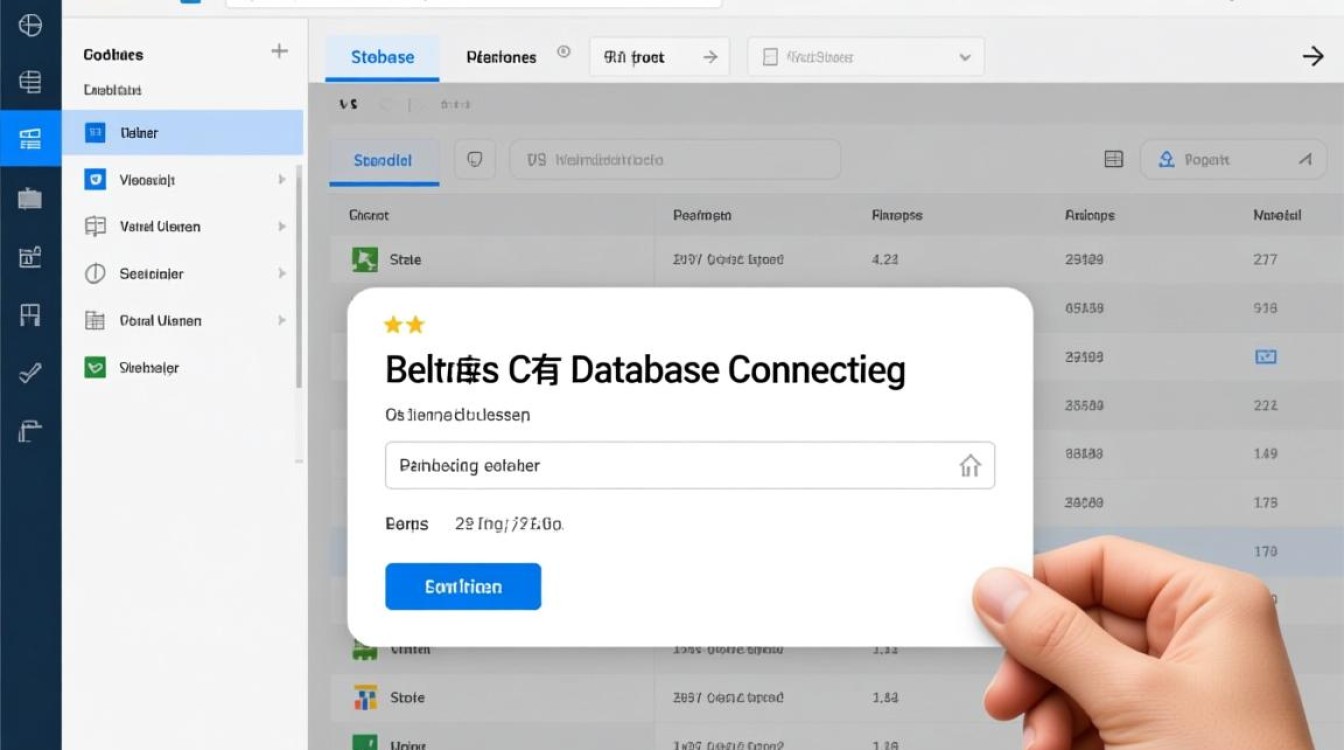
Task: Click the home icon inside dialog input
Action: pyautogui.click(x=969, y=466)
